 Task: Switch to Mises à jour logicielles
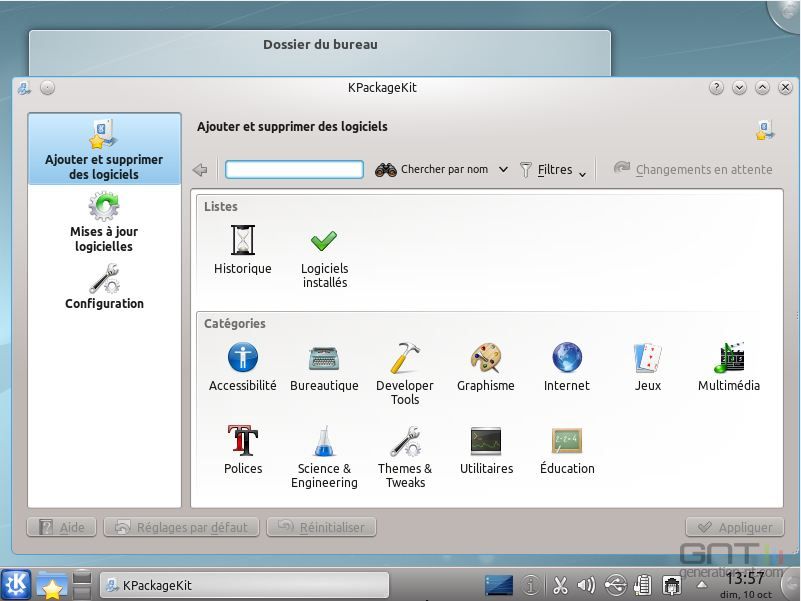click(104, 222)
